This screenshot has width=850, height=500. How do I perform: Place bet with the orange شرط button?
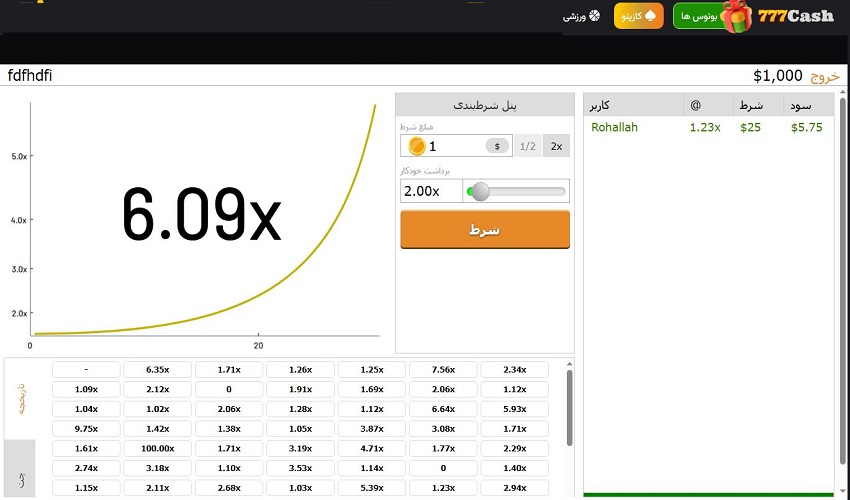(x=485, y=230)
